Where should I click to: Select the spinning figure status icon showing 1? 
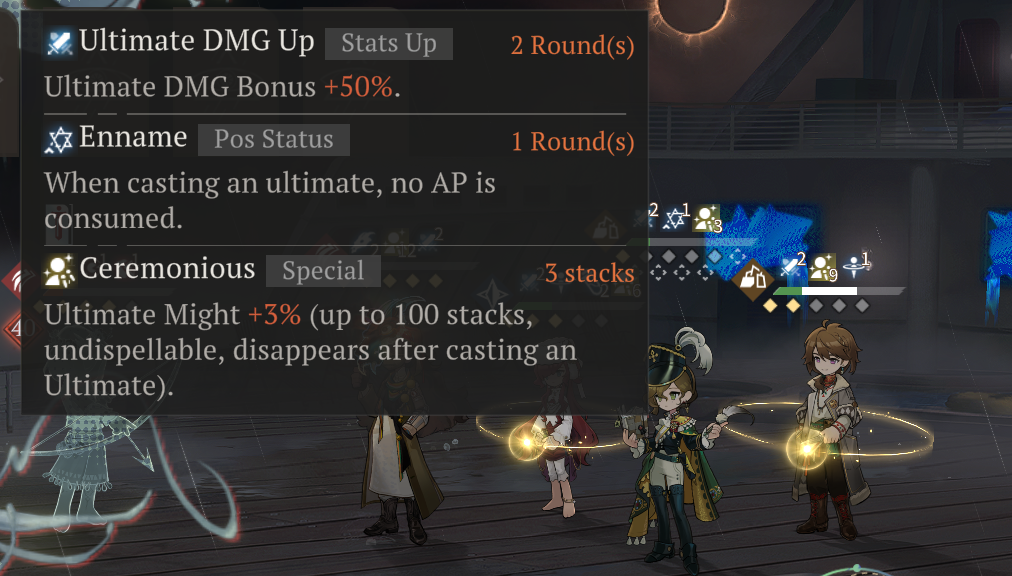856,265
